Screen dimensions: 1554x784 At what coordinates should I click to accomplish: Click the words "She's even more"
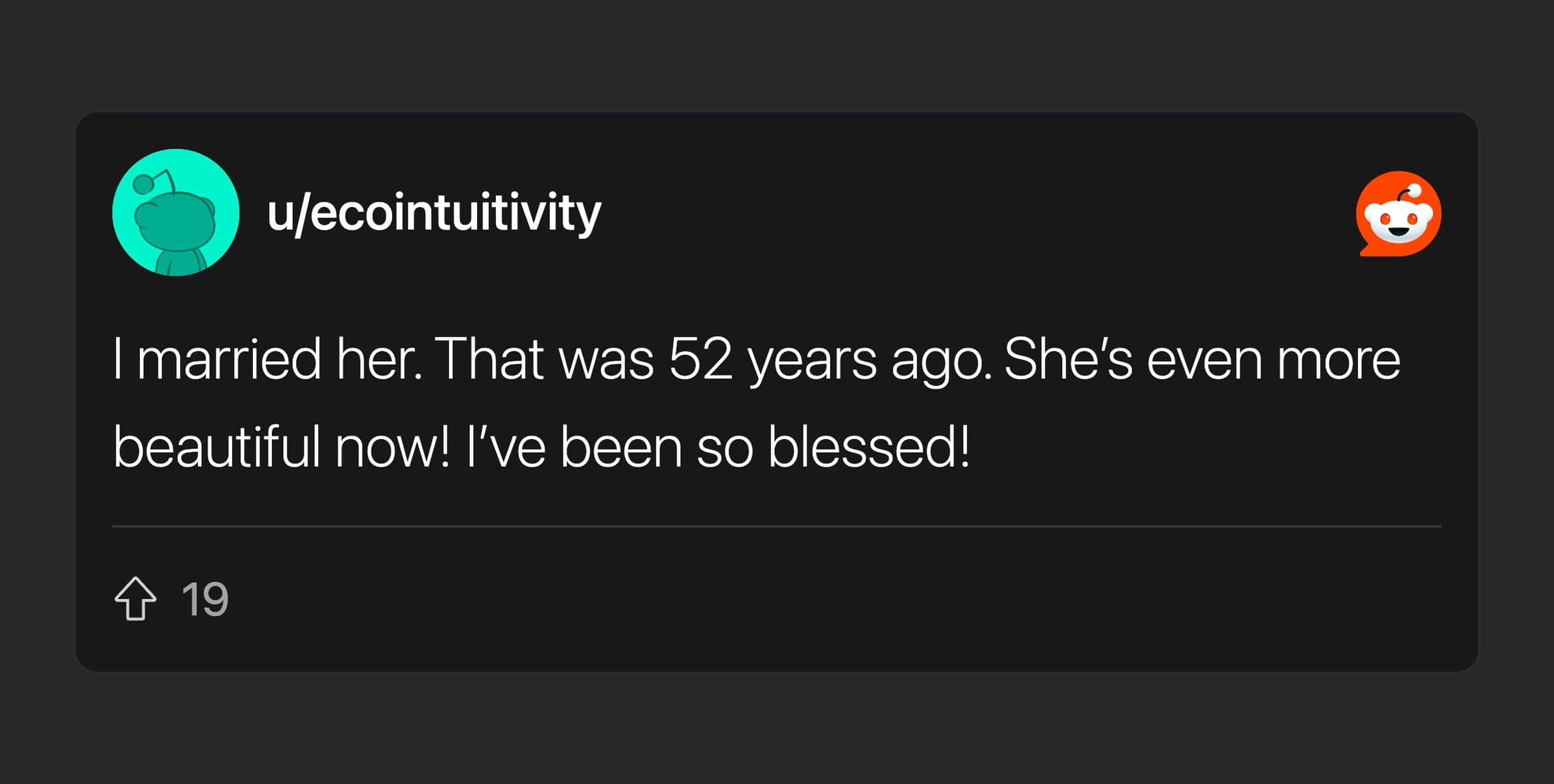pyautogui.click(x=1202, y=359)
